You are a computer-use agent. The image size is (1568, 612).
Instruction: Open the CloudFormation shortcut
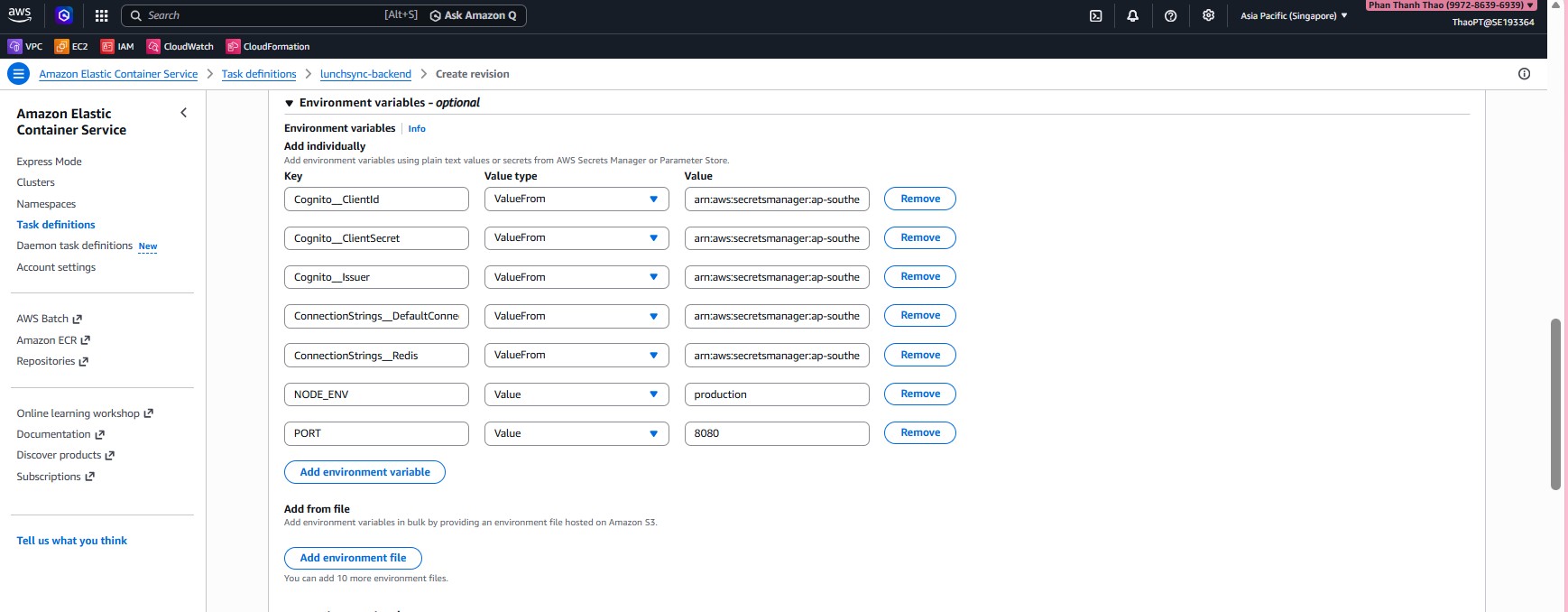(x=268, y=46)
